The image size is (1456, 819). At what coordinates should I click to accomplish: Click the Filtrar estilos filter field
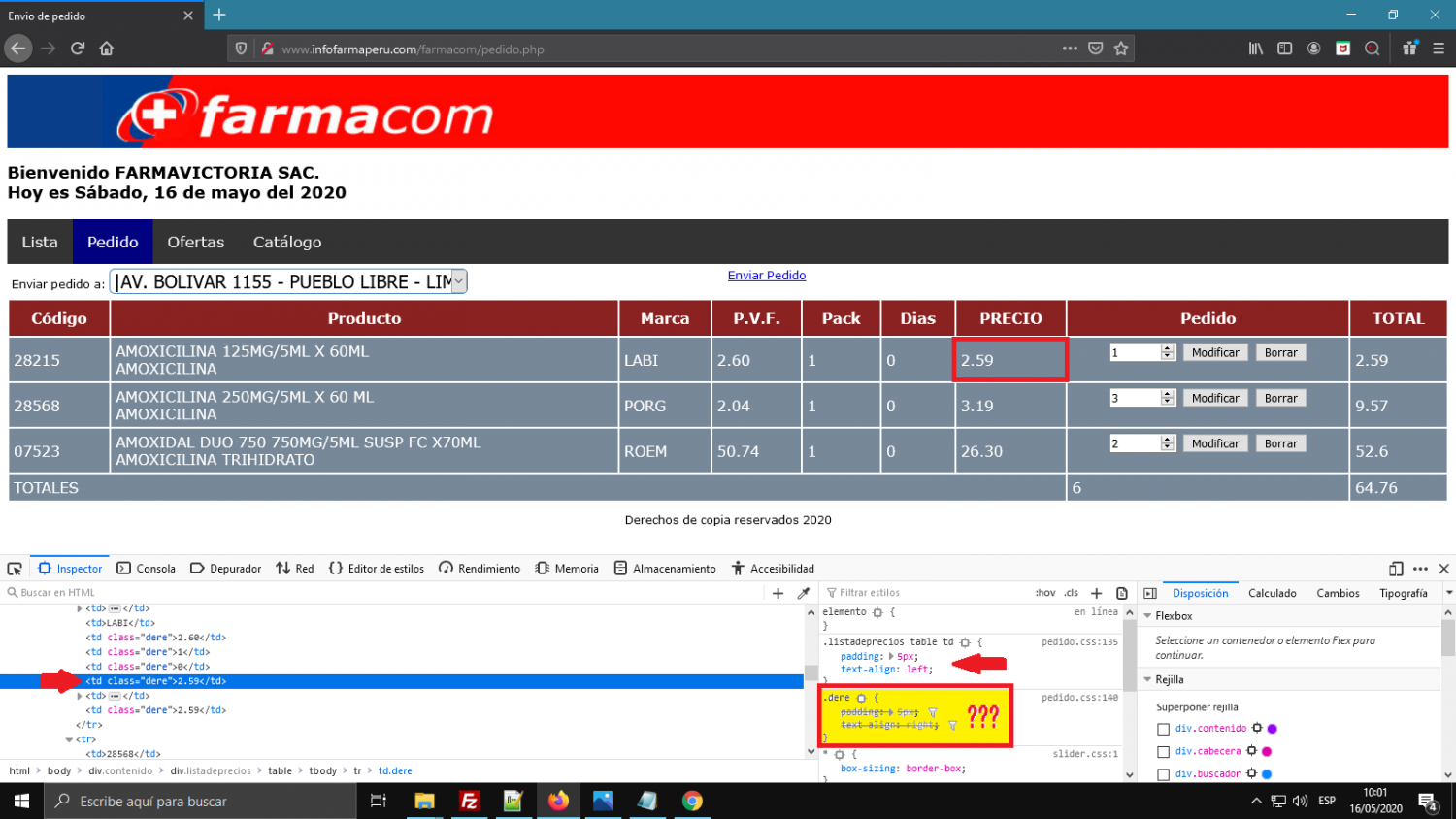tap(922, 593)
